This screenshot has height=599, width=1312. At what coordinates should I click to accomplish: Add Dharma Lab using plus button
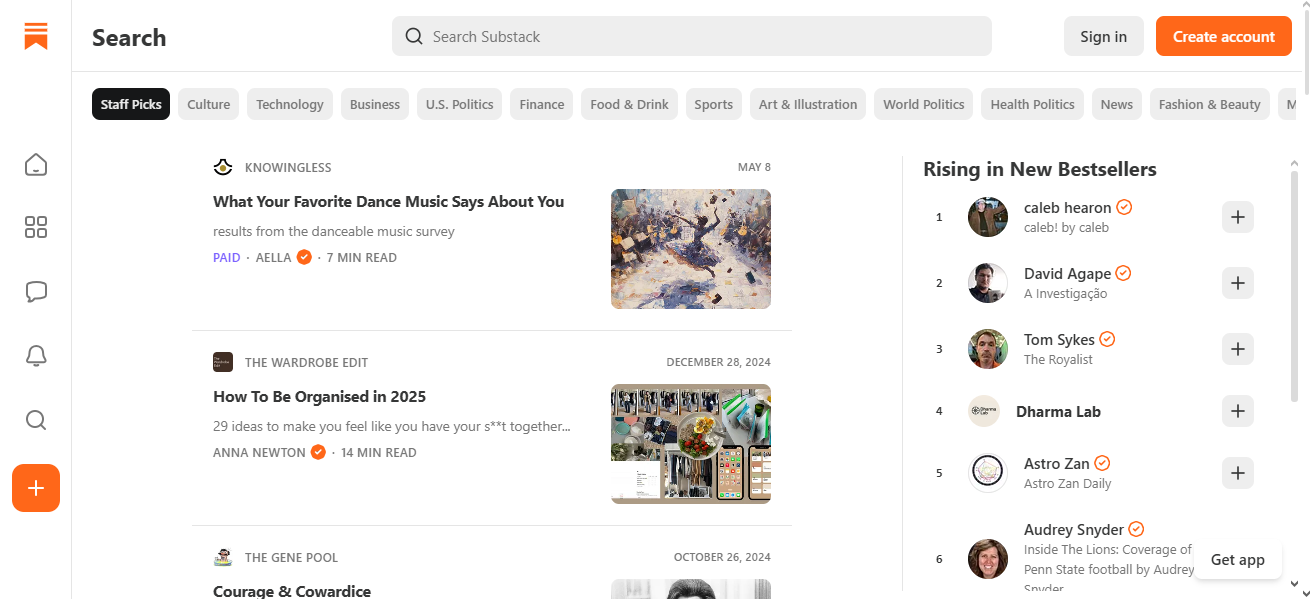click(1237, 411)
